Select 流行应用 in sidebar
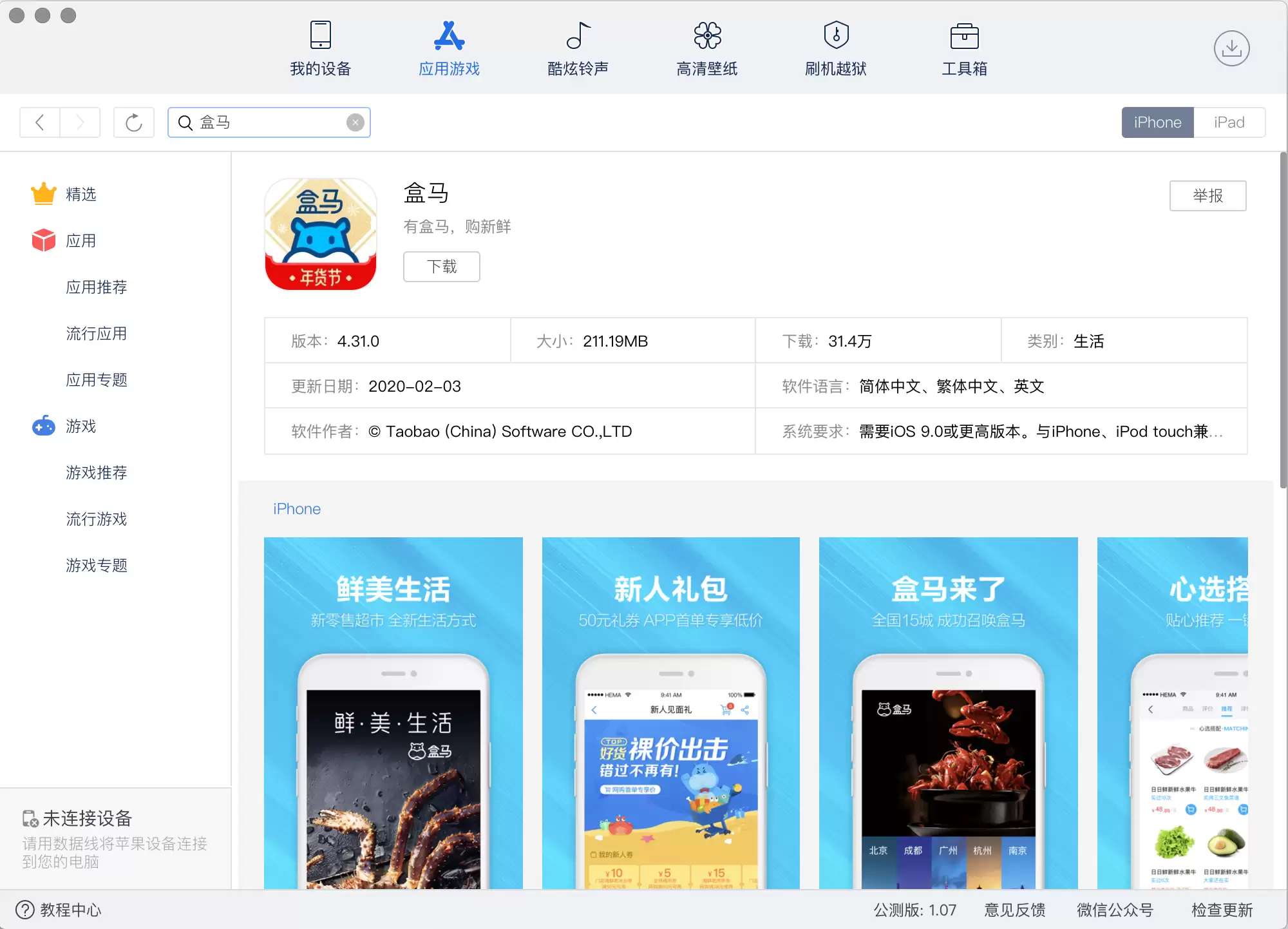 tap(97, 333)
